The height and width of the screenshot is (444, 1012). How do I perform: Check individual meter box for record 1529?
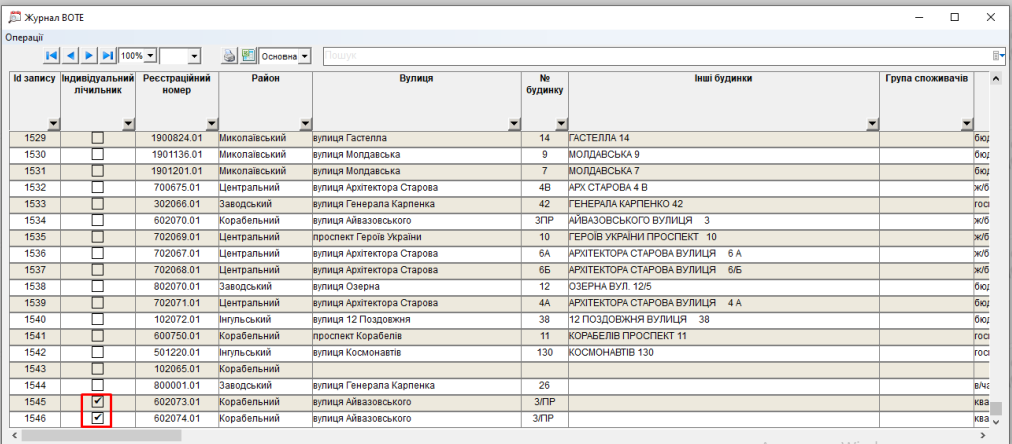97,138
